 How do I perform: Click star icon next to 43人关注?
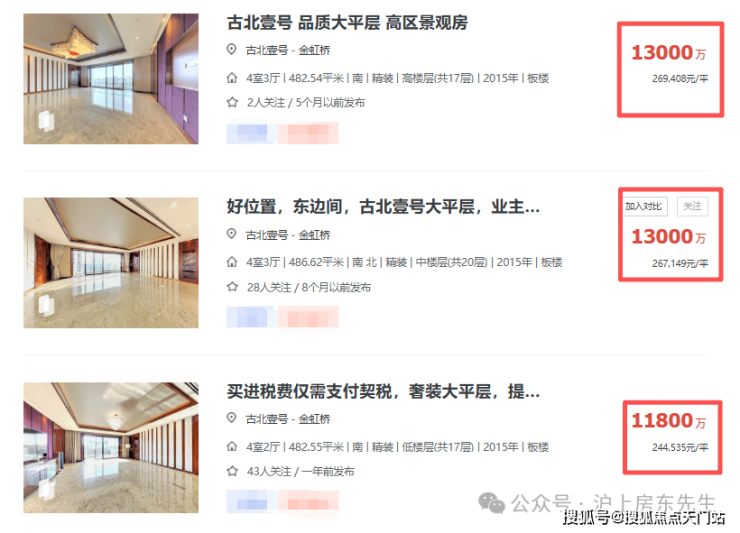click(232, 471)
